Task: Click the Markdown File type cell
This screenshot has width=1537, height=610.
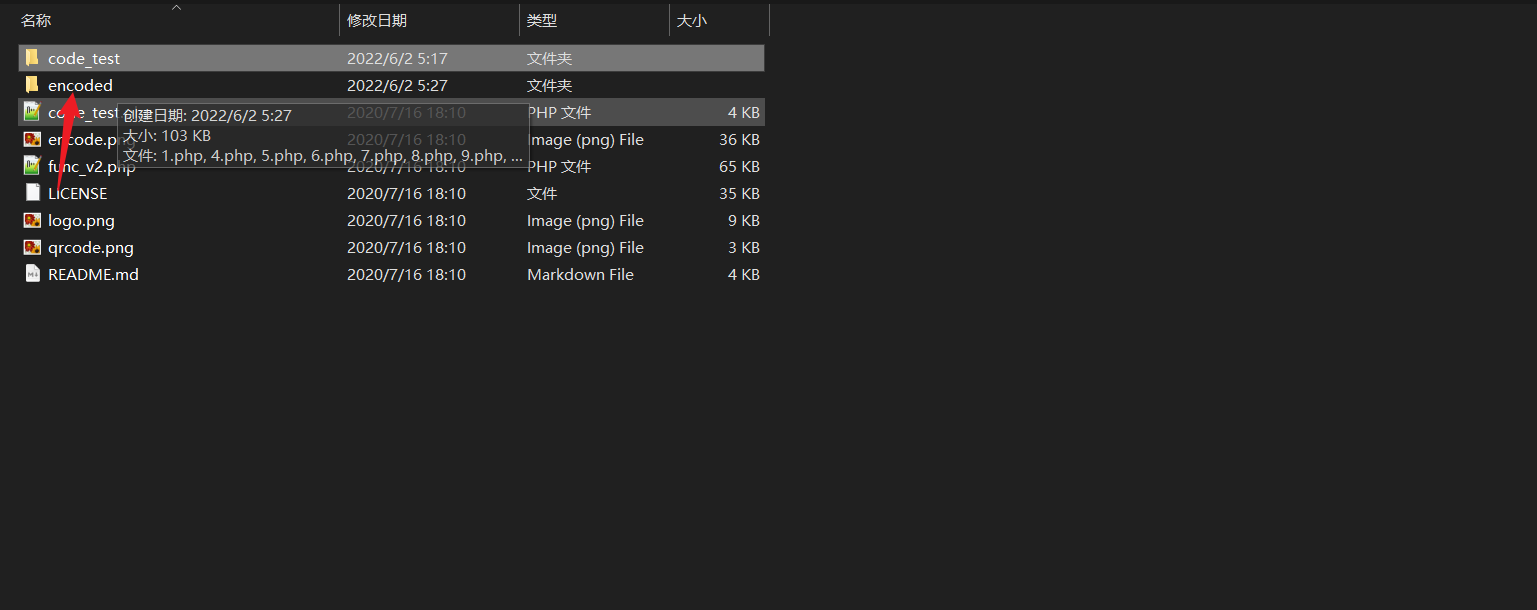Action: click(x=580, y=275)
